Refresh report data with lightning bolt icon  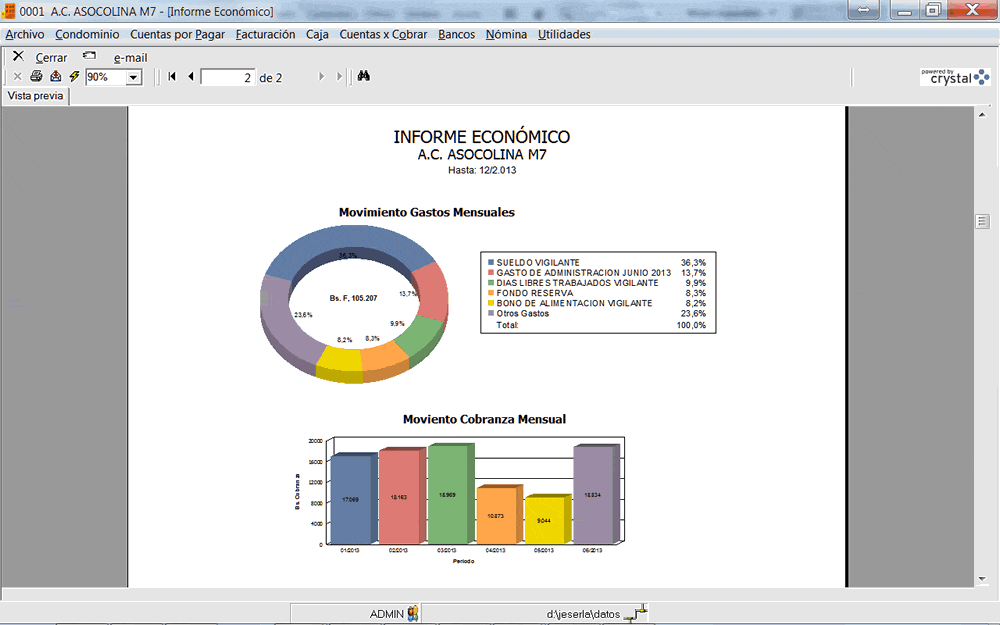click(73, 76)
